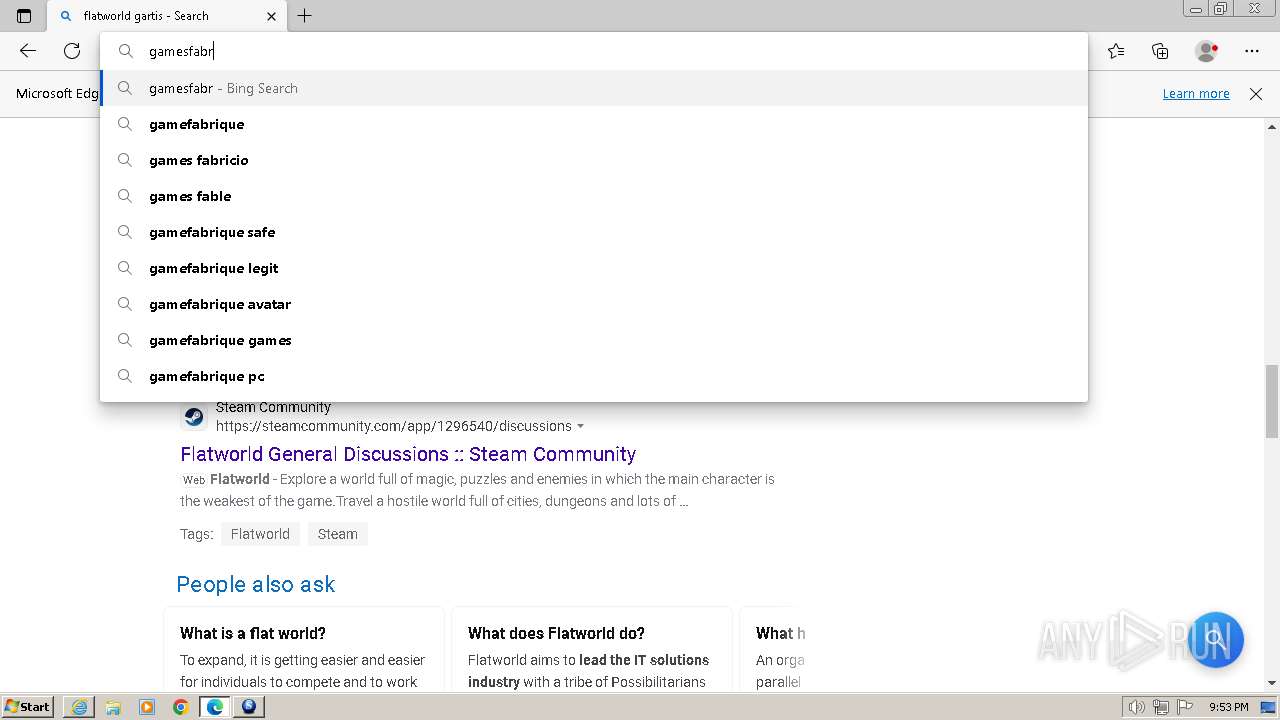Viewport: 1280px width, 720px height.
Task: Click the search icon beside 'games fable'
Action: pyautogui.click(x=125, y=196)
